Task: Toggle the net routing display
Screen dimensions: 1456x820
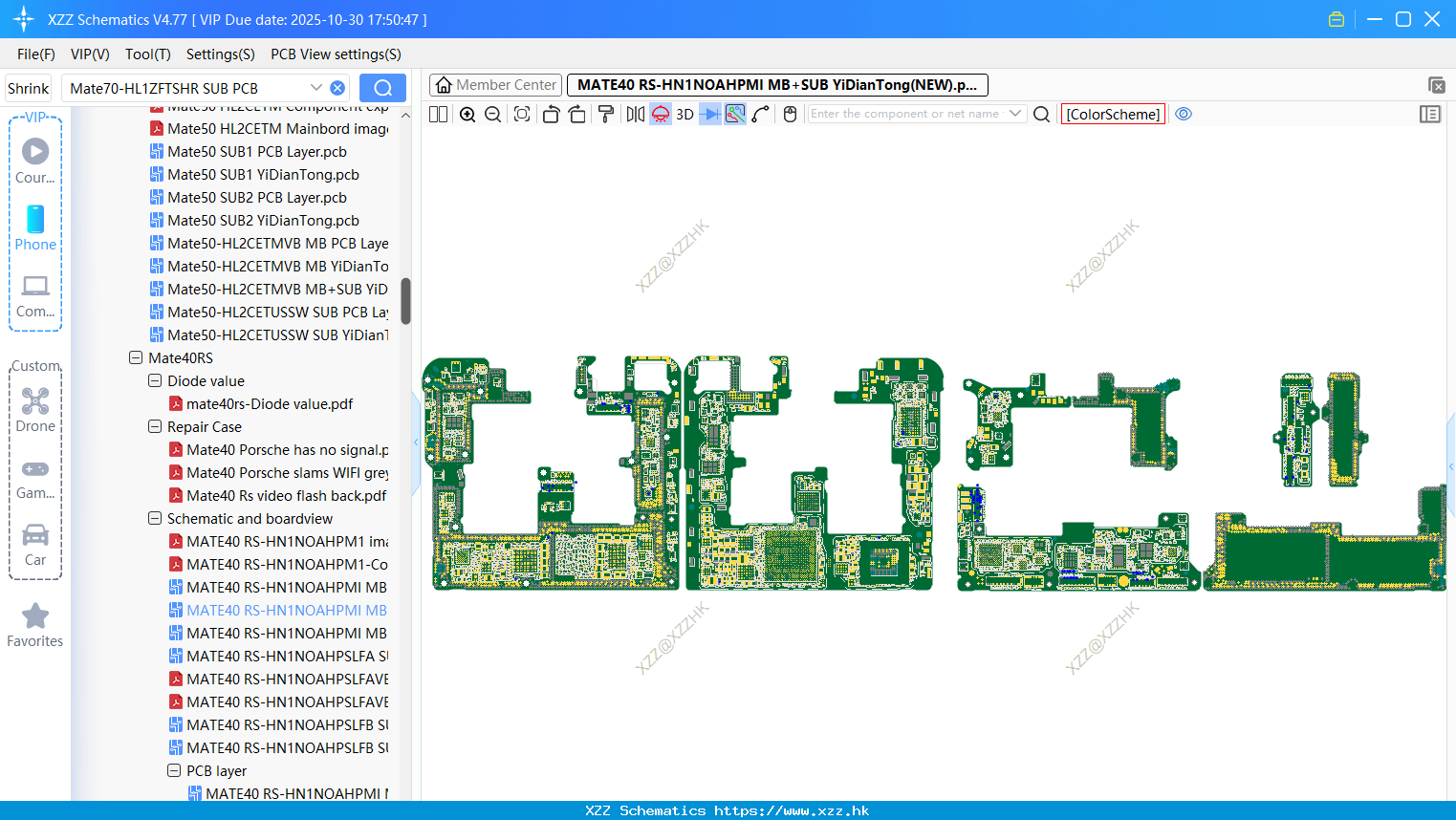Action: 735,115
